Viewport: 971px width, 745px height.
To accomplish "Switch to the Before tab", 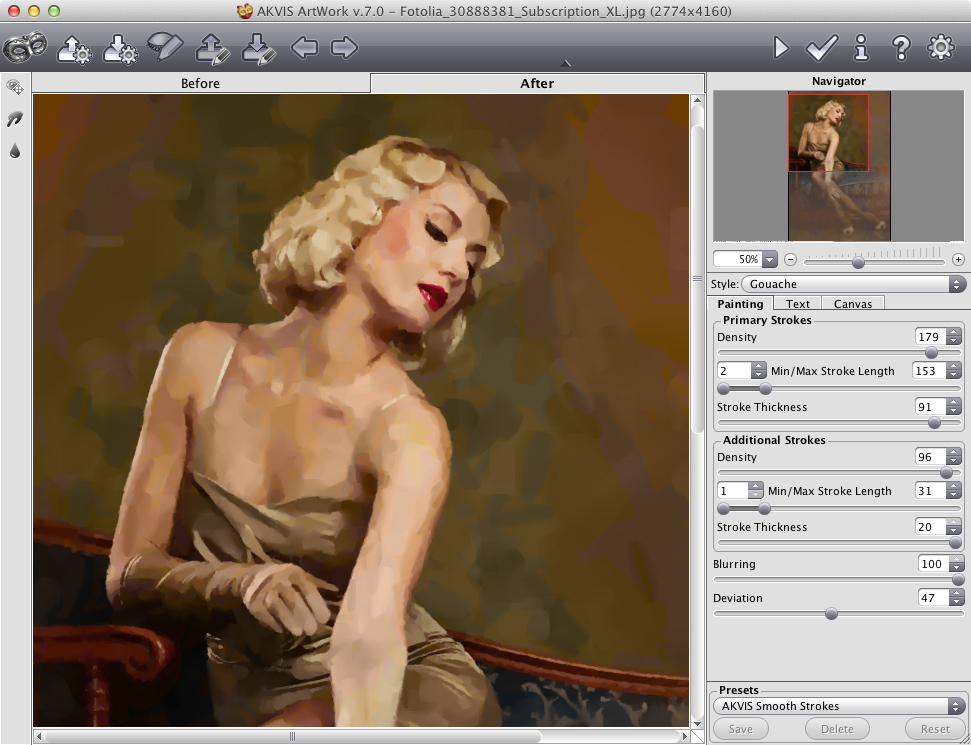I will coord(200,83).
